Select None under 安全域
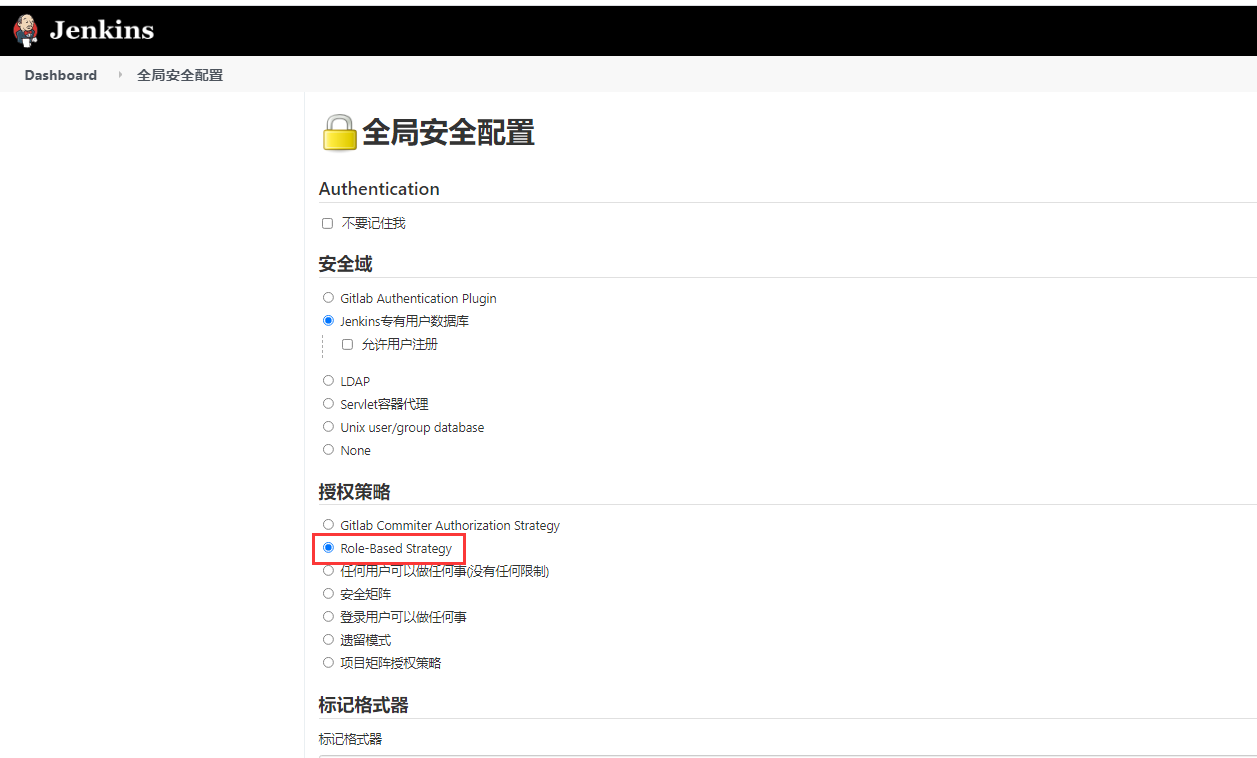Viewport: 1257px width, 758px height. tap(328, 450)
